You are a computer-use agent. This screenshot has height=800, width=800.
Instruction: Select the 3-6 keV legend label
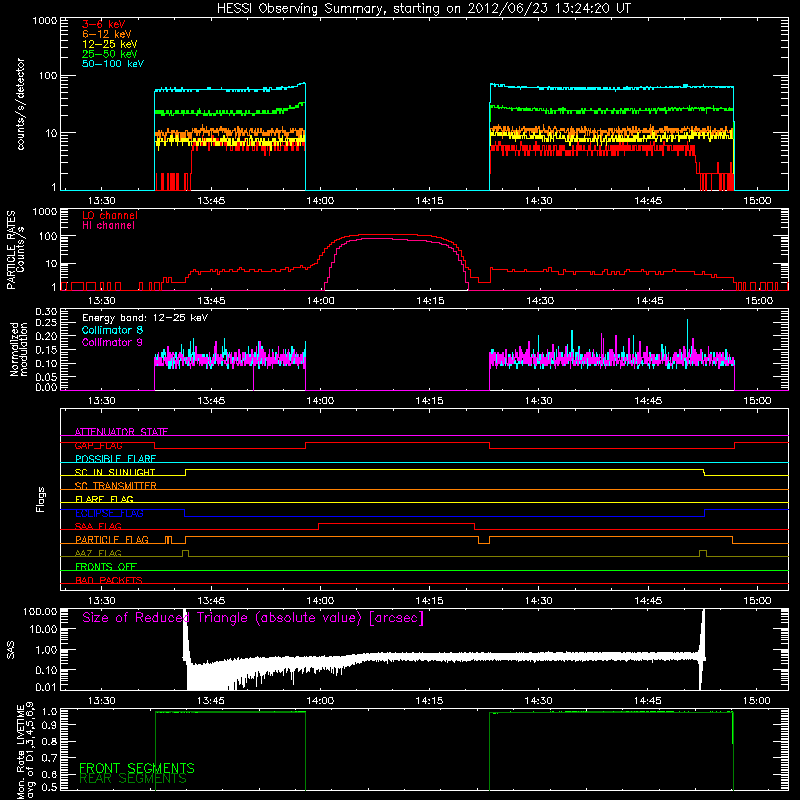tap(104, 24)
